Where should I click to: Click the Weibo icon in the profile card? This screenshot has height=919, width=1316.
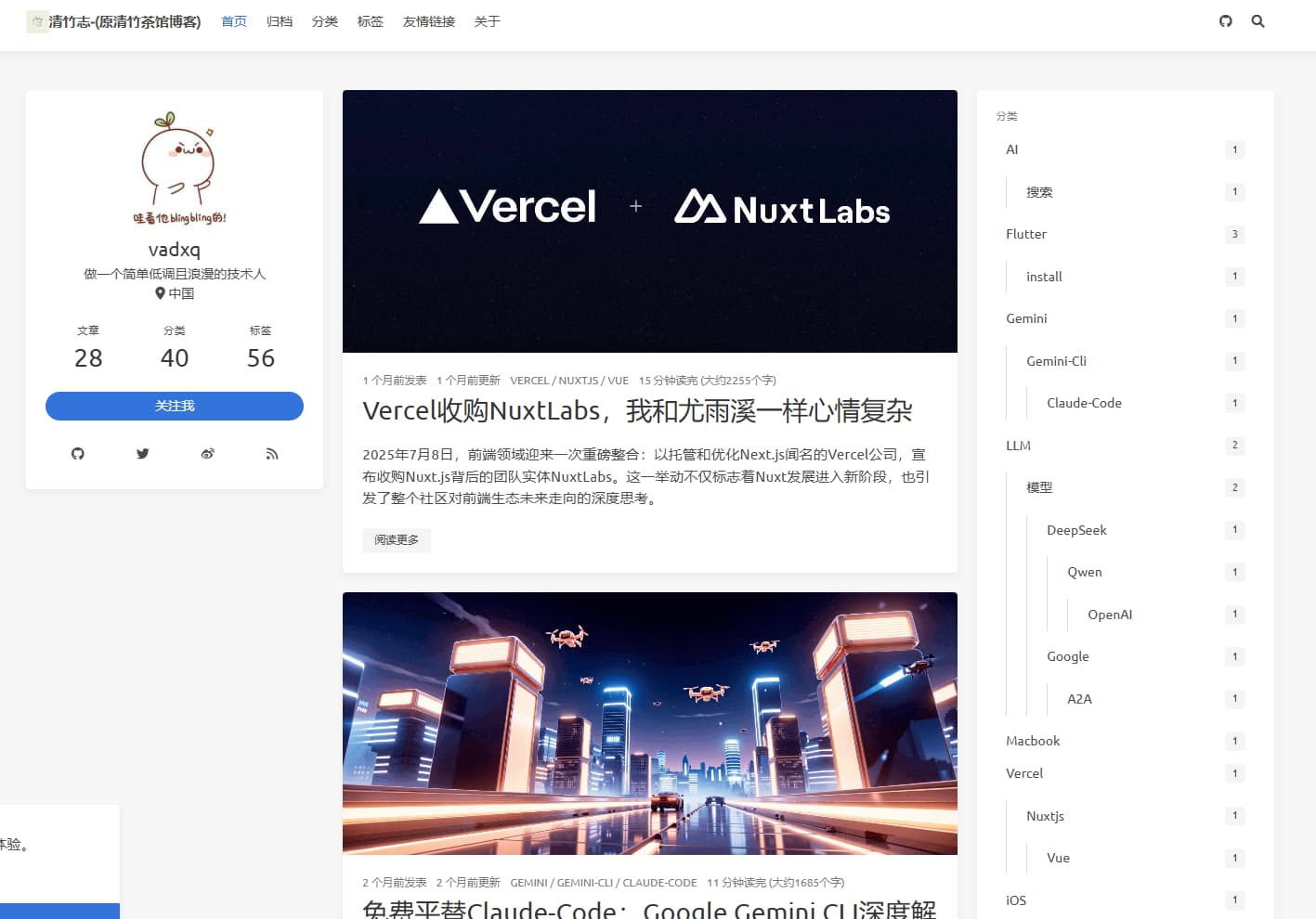(x=207, y=454)
